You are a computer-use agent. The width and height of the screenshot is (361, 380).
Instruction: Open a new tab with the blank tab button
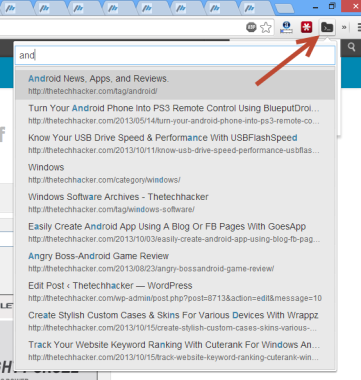(x=284, y=9)
